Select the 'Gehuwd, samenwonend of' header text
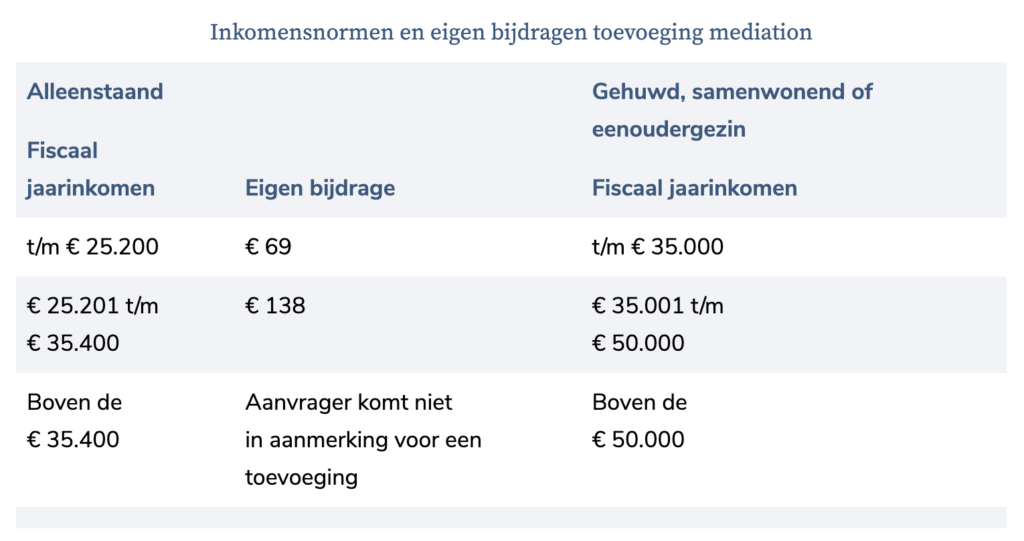 click(x=732, y=92)
